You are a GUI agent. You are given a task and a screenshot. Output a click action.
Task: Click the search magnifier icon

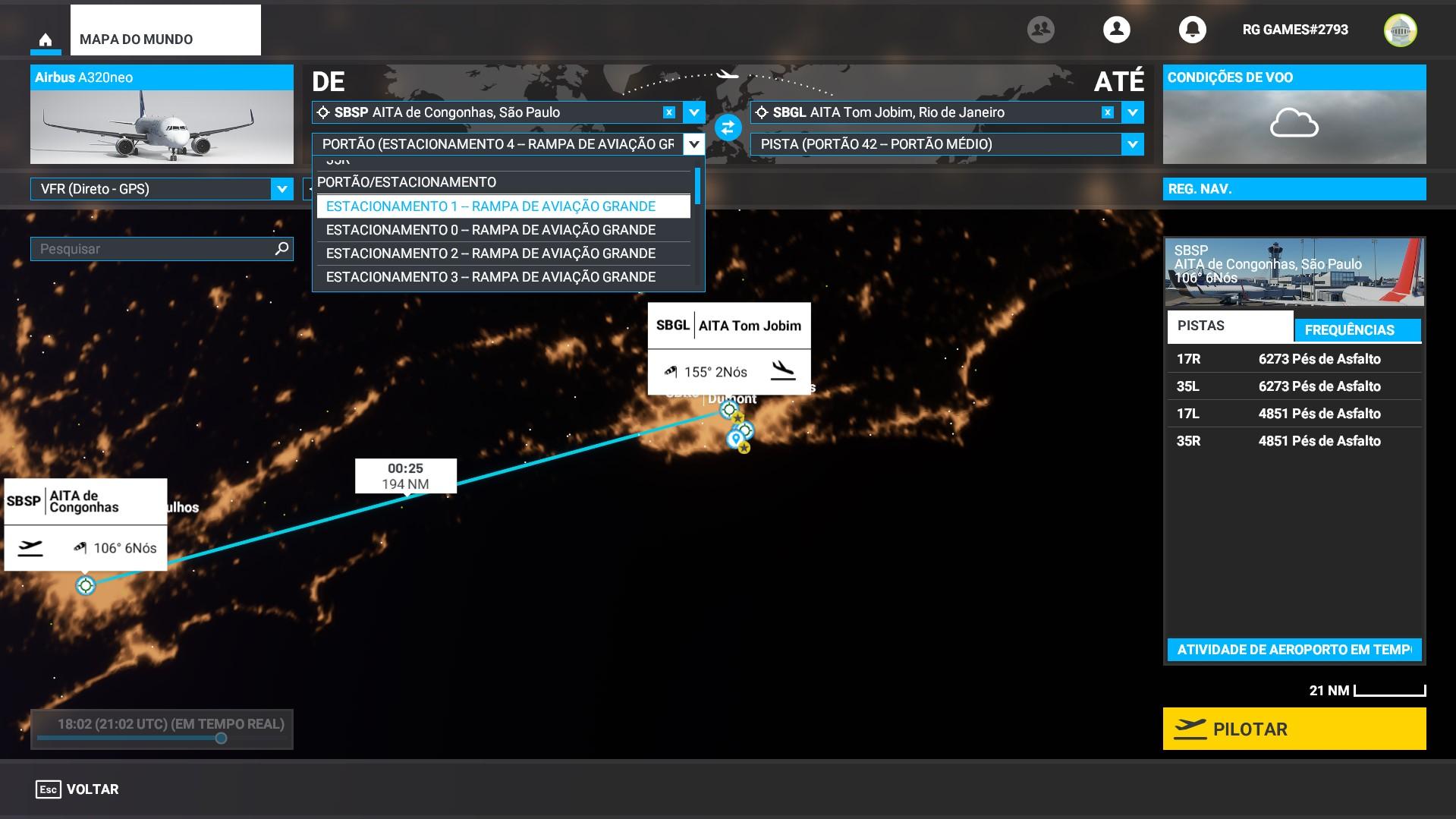coord(281,248)
